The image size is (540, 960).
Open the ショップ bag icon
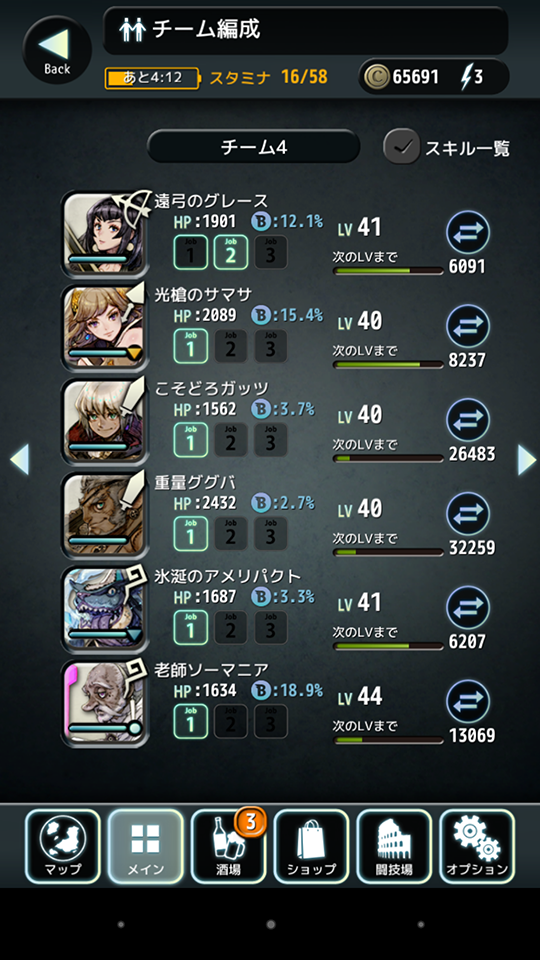pyautogui.click(x=311, y=846)
